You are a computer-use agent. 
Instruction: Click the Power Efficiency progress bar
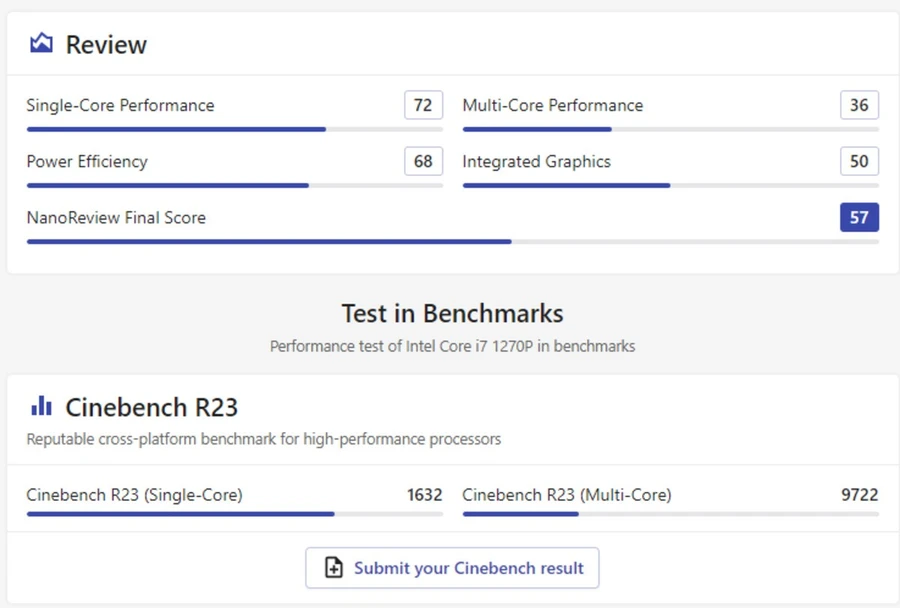[x=235, y=185]
